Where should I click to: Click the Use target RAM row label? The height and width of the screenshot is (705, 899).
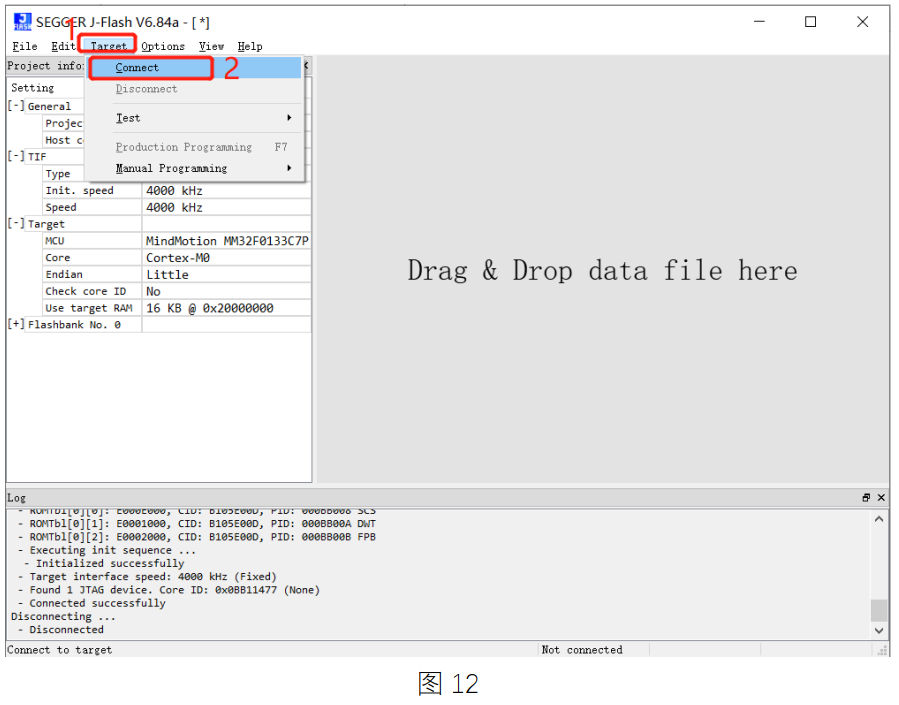tap(89, 308)
